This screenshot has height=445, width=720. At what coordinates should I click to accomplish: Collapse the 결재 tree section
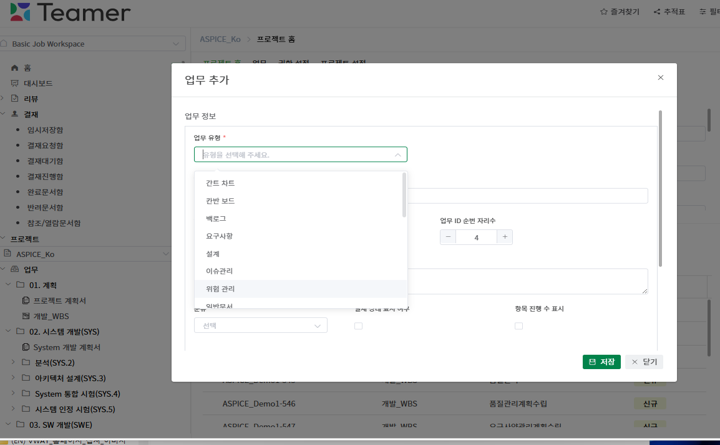3,114
